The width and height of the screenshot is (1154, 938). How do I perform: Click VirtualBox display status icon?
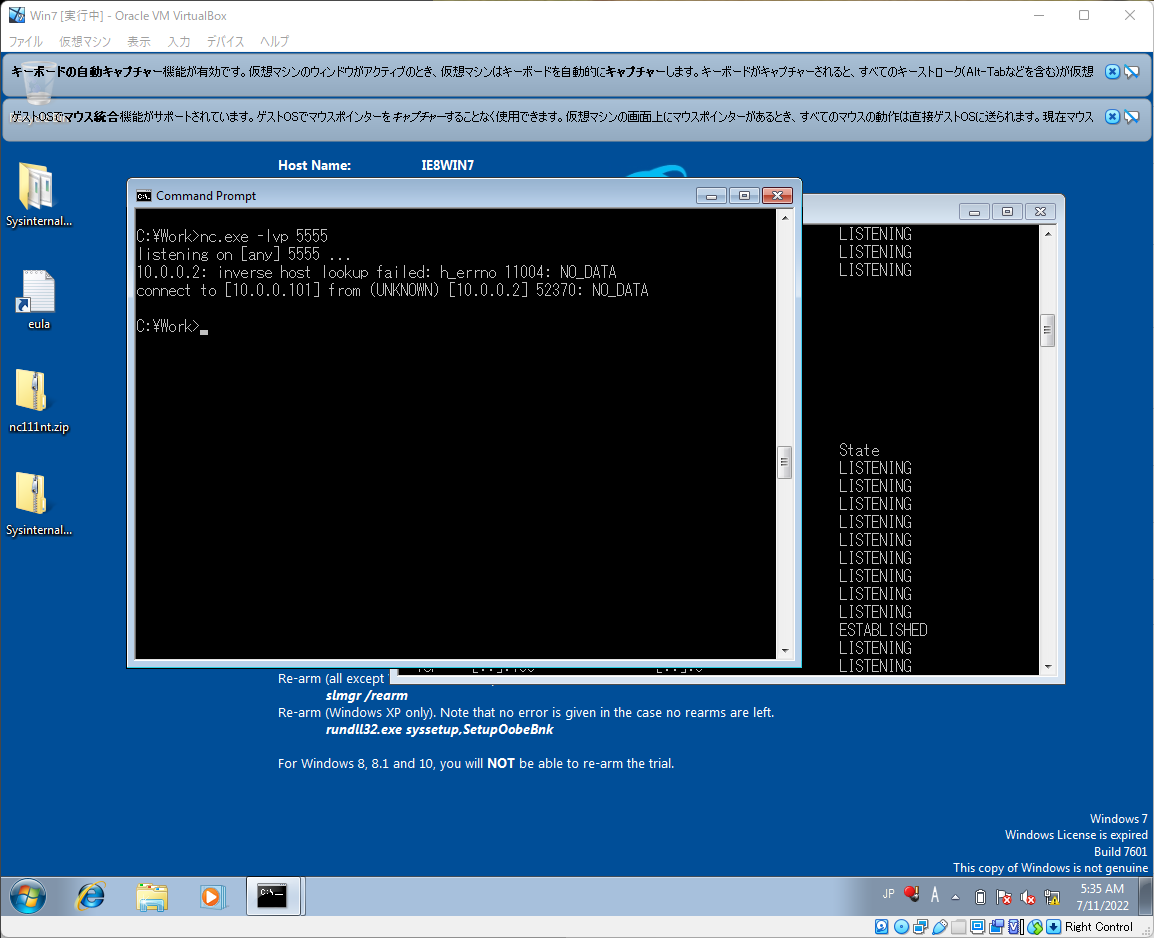977,927
